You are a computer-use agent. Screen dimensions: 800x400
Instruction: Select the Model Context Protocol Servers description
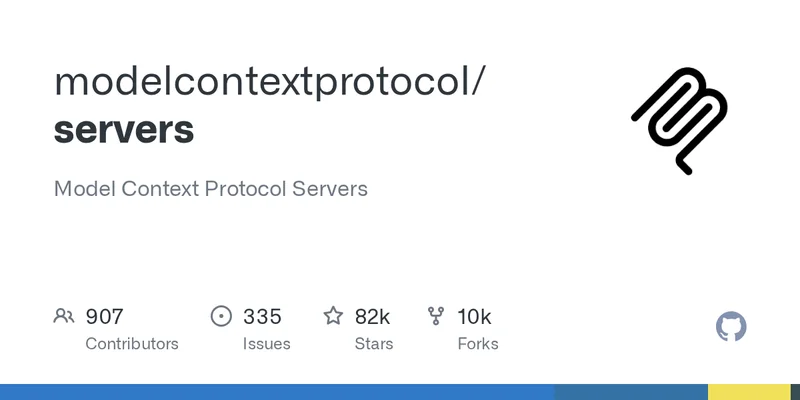click(x=211, y=188)
